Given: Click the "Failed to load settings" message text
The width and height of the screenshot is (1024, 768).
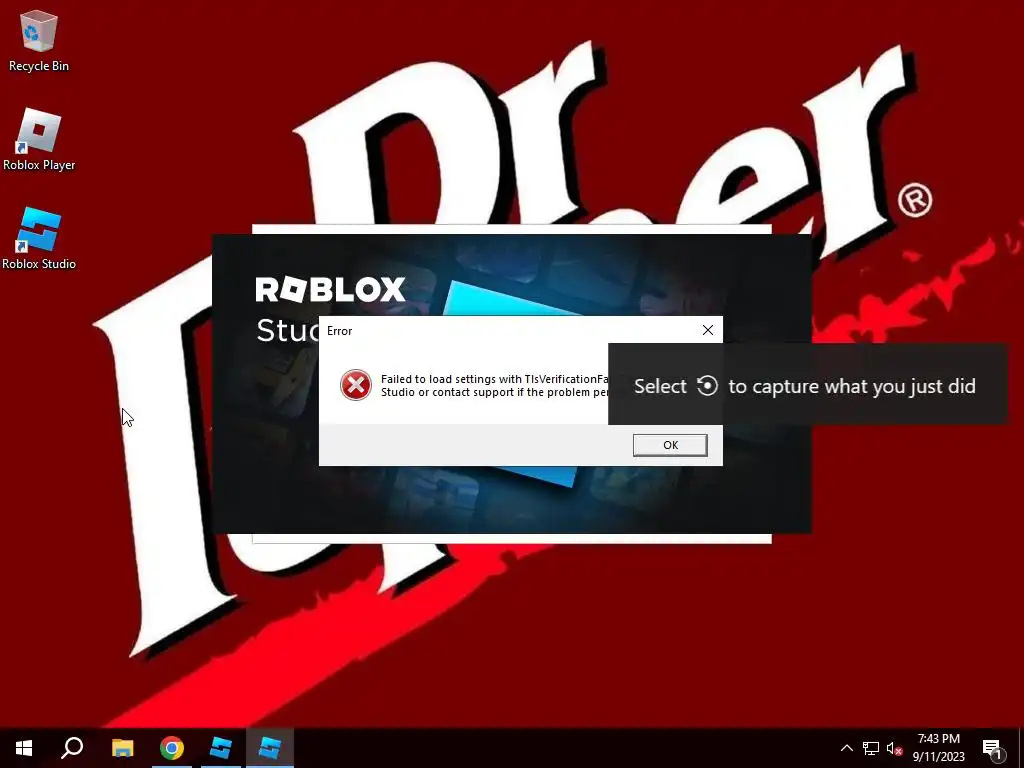Looking at the screenshot, I should 495,385.
